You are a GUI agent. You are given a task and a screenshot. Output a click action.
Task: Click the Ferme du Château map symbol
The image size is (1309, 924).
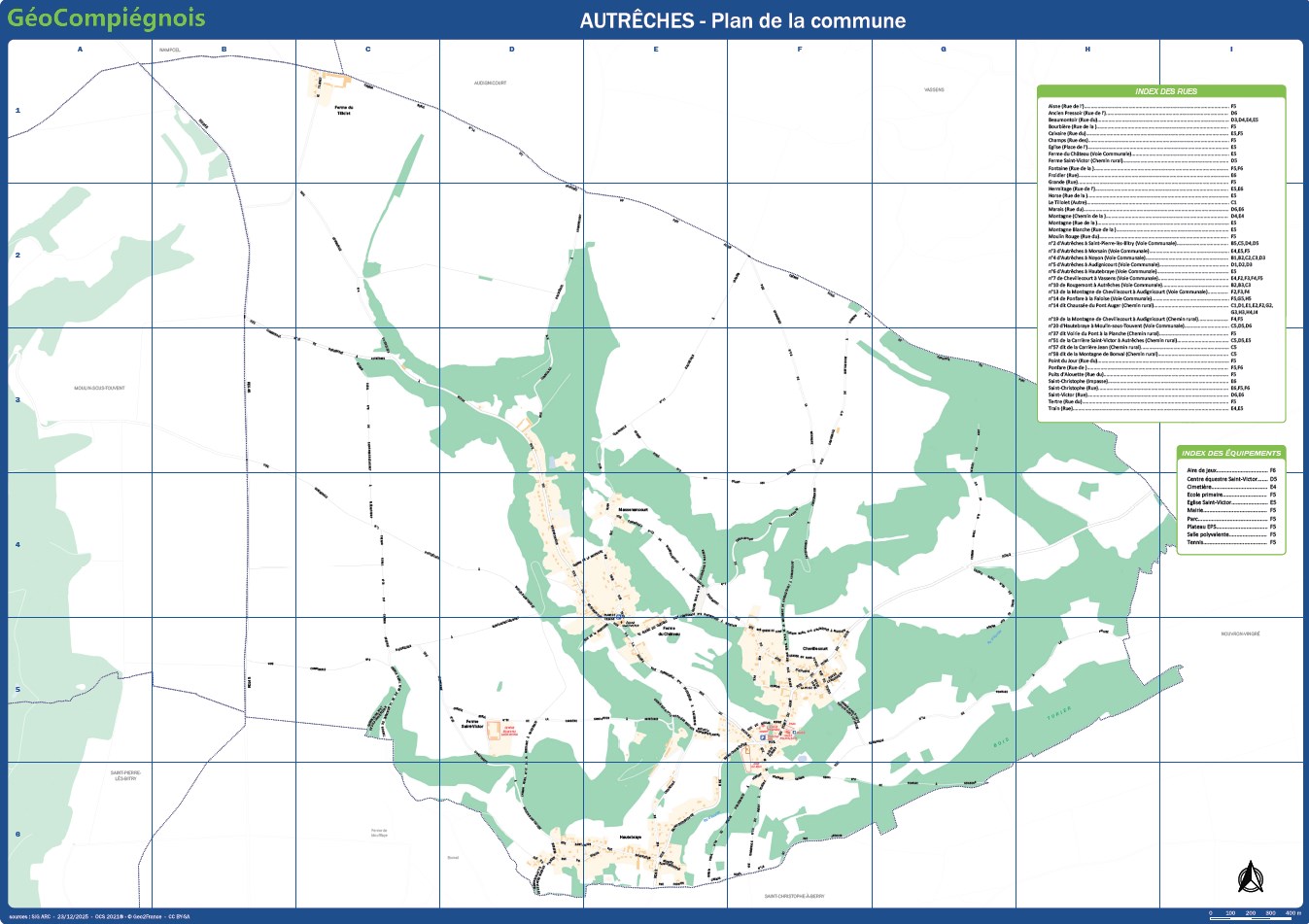pos(670,633)
